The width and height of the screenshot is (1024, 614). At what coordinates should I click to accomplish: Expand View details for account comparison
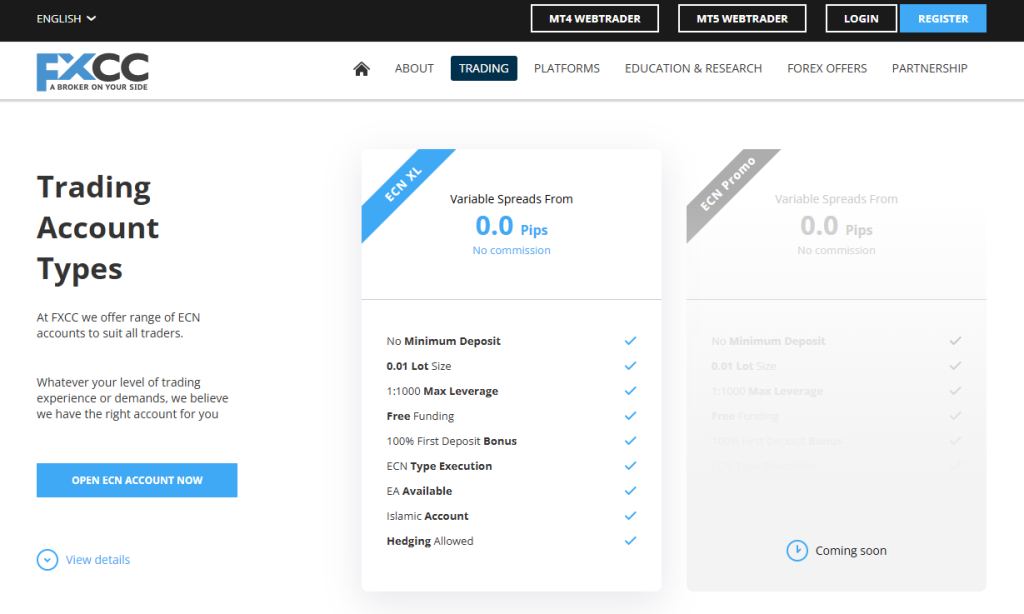click(x=100, y=559)
